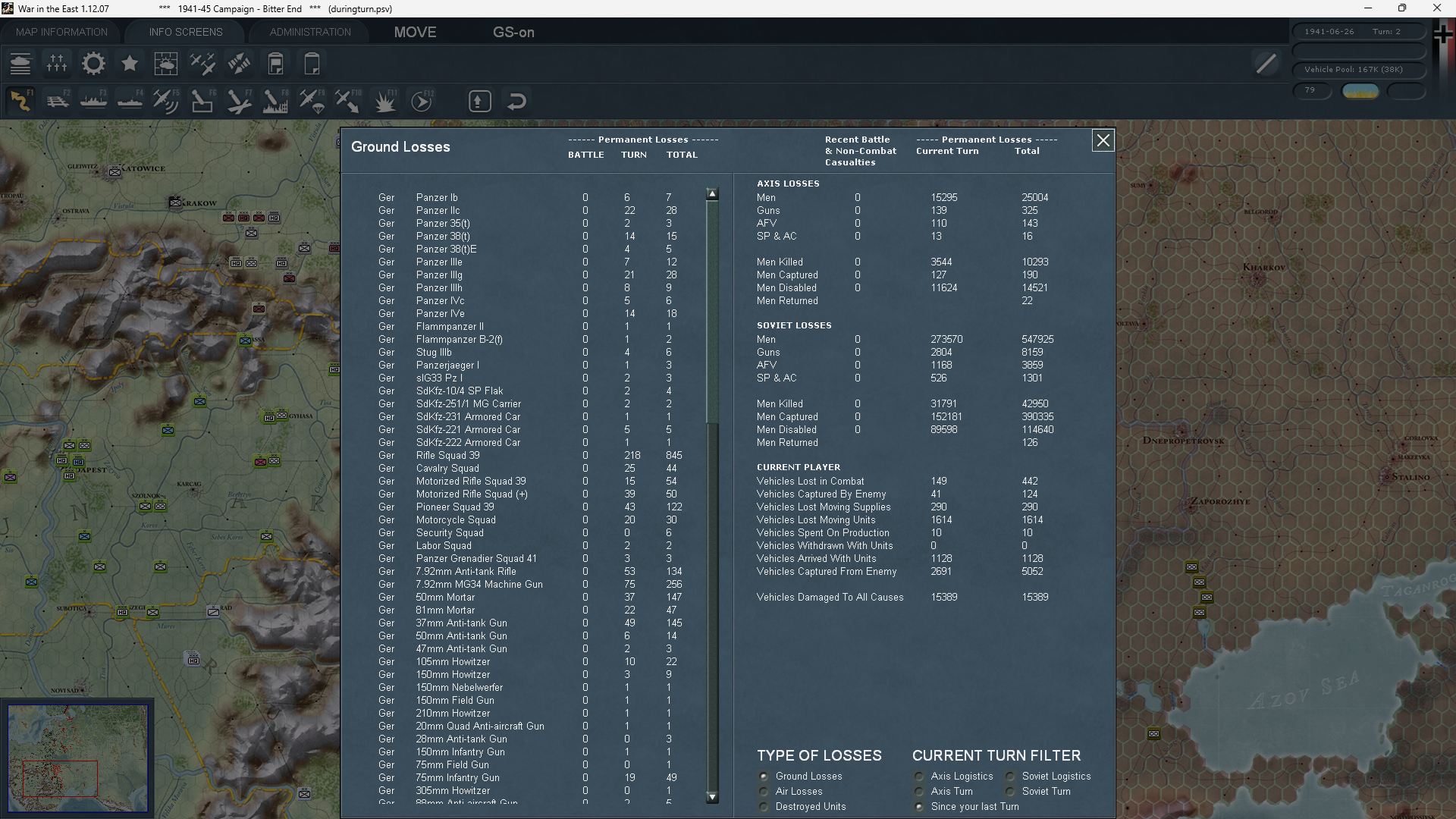The image size is (1456, 819).
Task: Open ADMINISTRATION tab
Action: click(310, 32)
